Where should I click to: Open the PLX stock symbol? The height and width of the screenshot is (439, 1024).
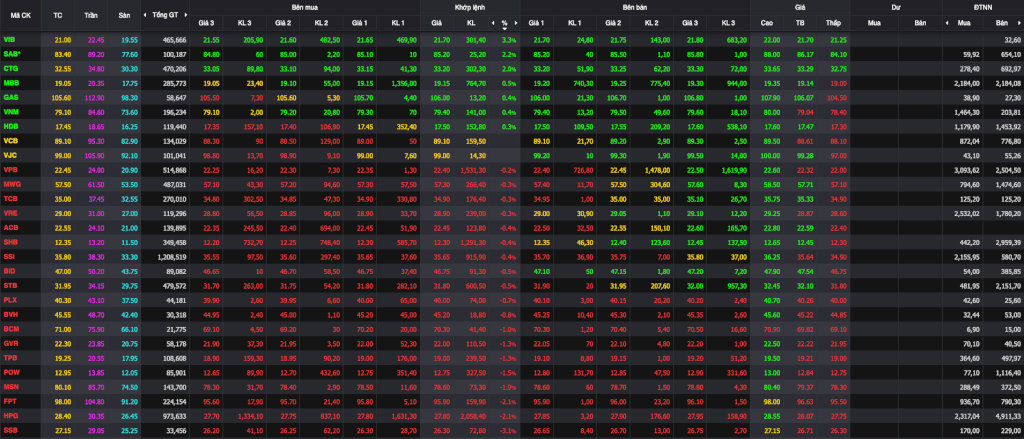point(10,300)
